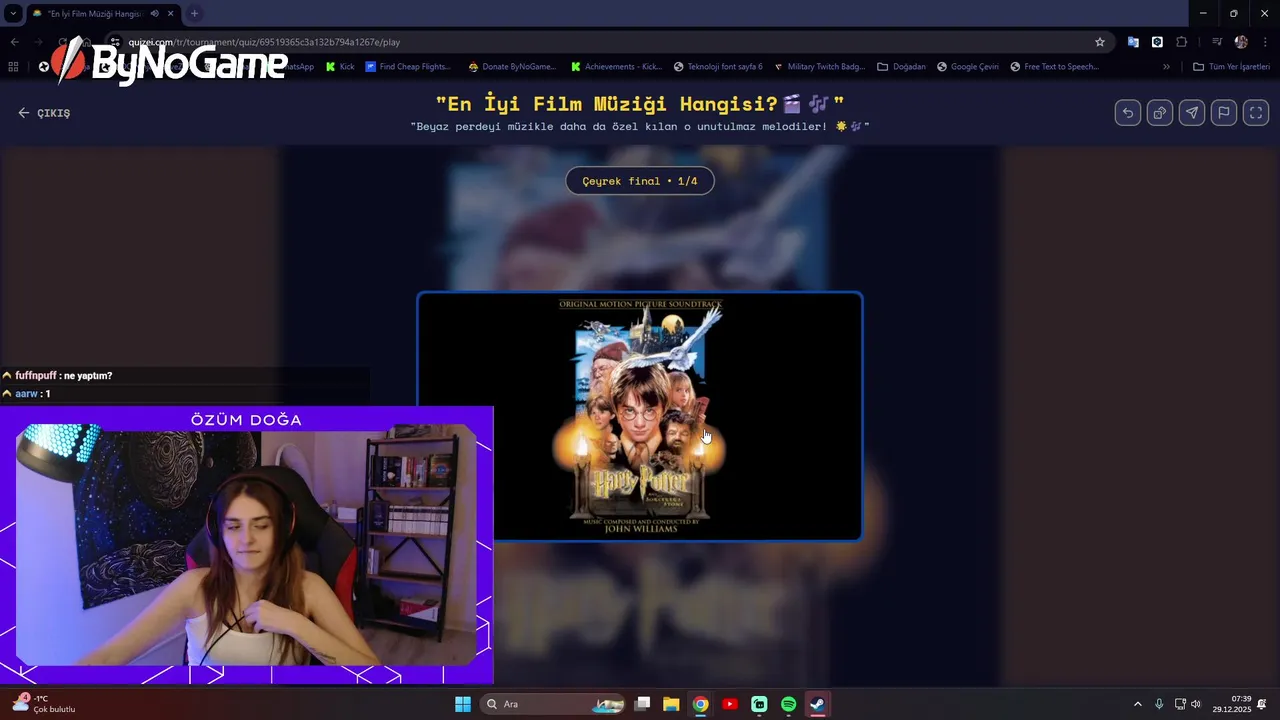Open the 'Find Cheap Flights...' bookmark
This screenshot has height=720, width=1280.
[x=408, y=67]
